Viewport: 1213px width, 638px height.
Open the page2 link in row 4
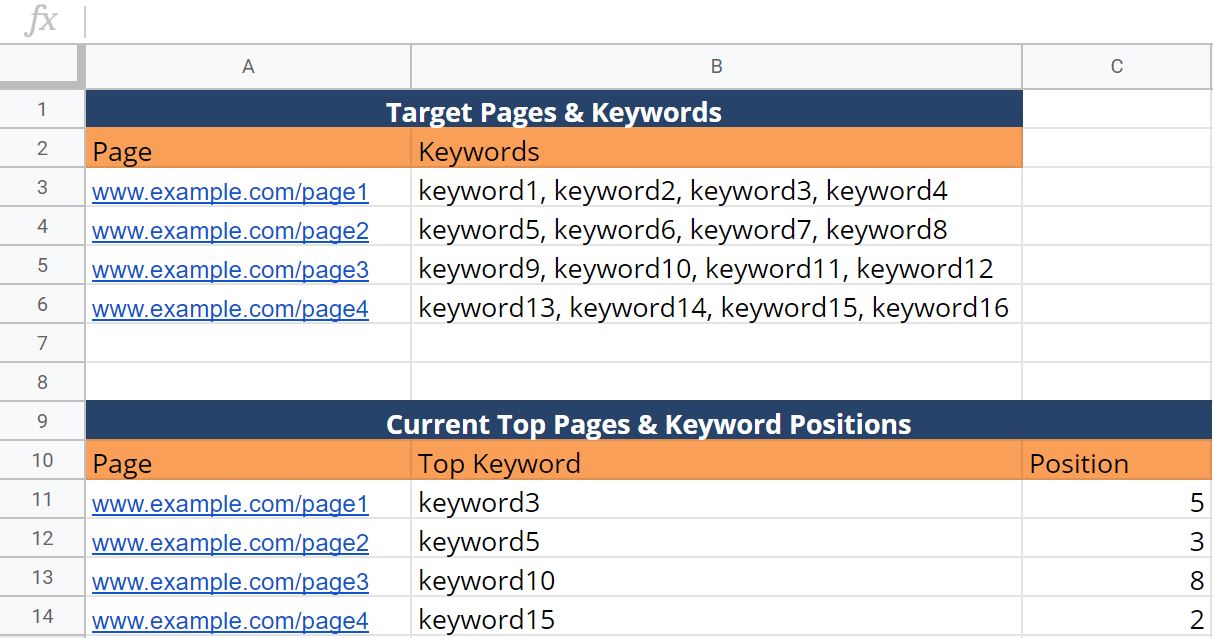pos(230,231)
